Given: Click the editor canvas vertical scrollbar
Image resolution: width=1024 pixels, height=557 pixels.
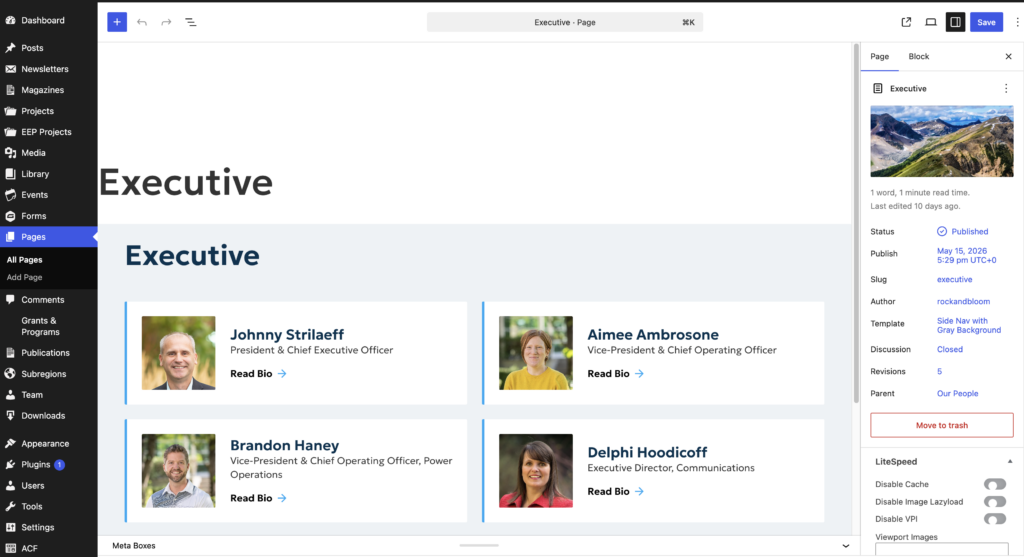Looking at the screenshot, I should point(856,225).
